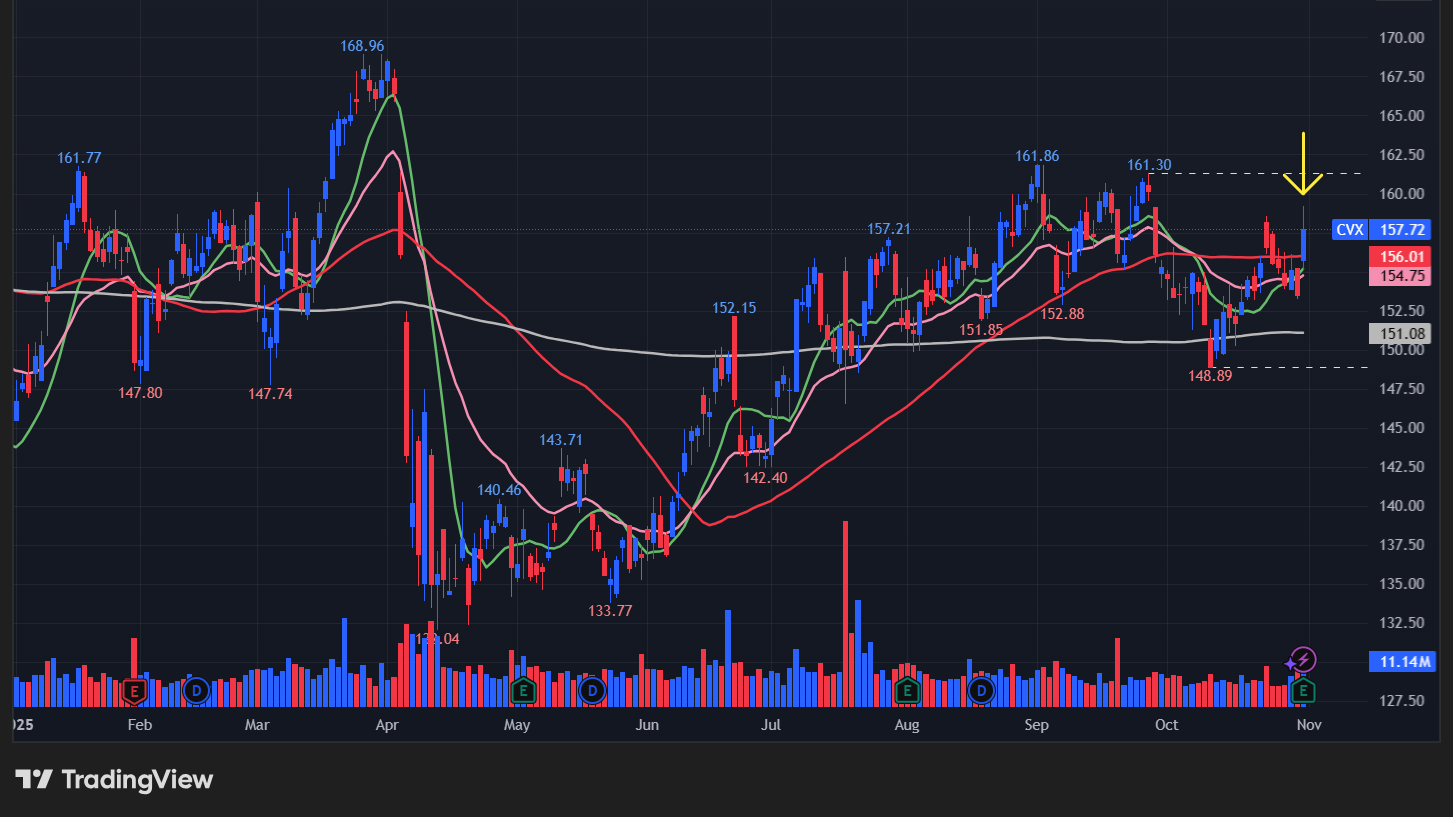Viewport: 1453px width, 817px height.
Task: Click the purple lightning bolt icon
Action: 1301,660
